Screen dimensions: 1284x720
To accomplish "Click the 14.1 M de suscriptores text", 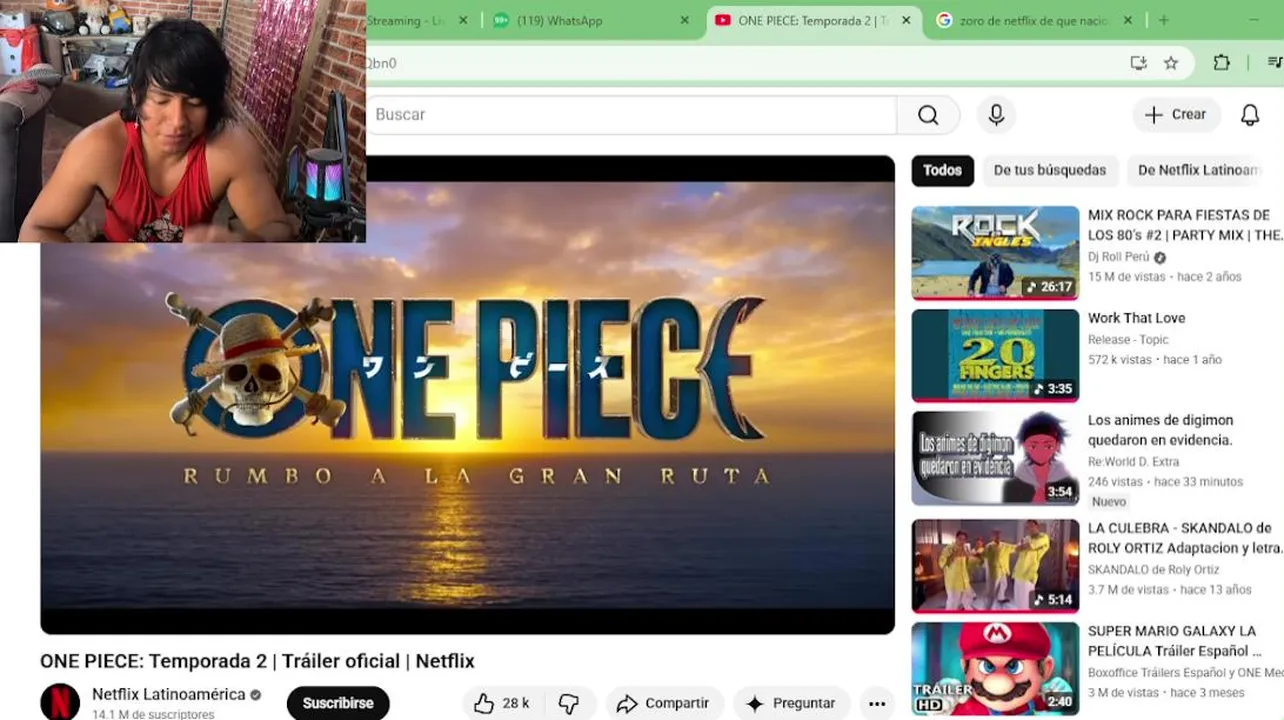I will coord(153,714).
